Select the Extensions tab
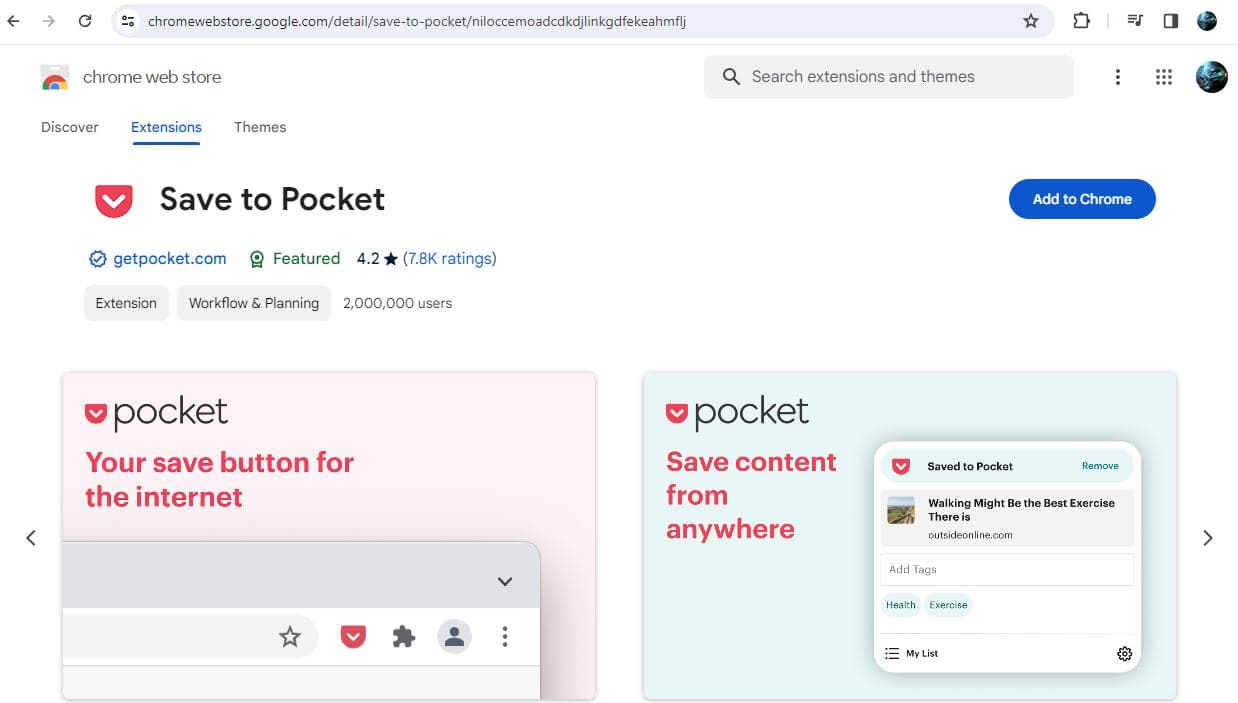Viewport: 1238px width, 703px height. click(166, 127)
